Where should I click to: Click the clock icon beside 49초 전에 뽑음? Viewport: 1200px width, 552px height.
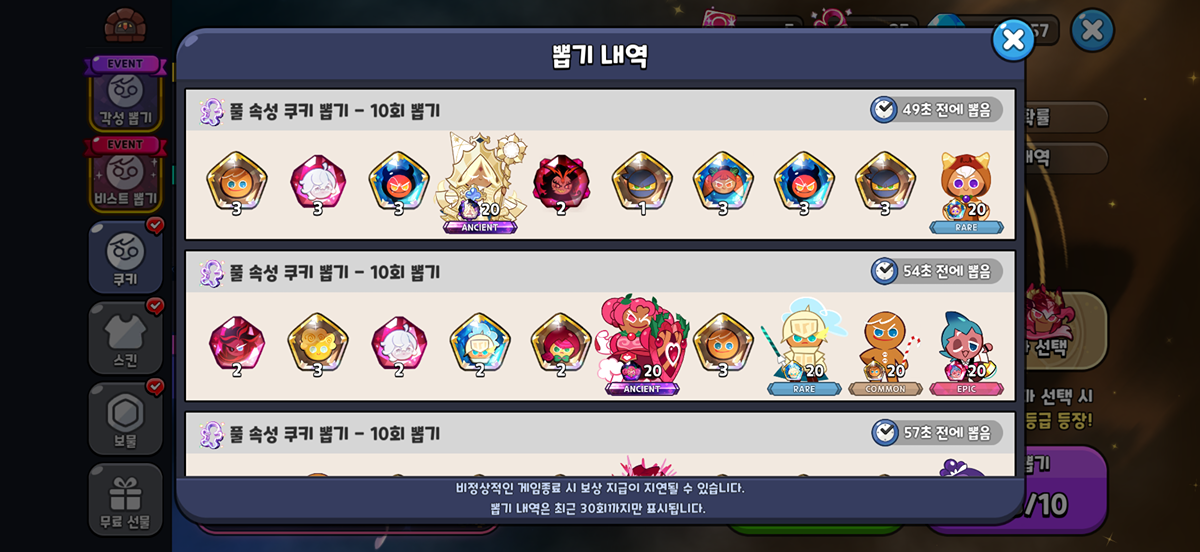[x=884, y=109]
